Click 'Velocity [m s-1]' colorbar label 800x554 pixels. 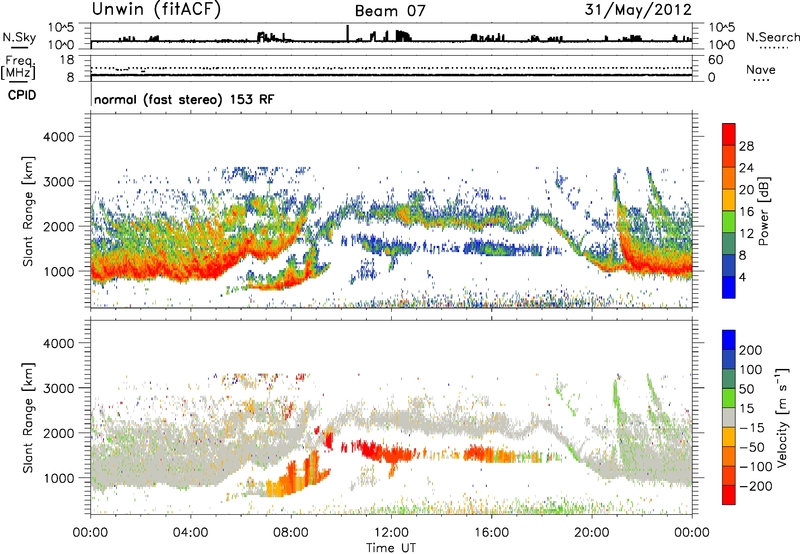coord(782,417)
